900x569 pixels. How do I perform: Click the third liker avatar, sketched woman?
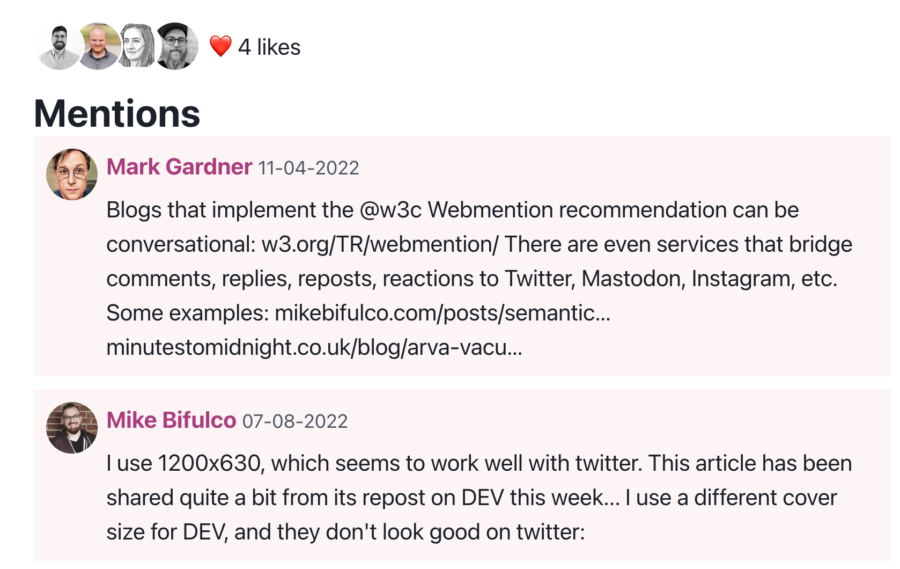point(138,47)
